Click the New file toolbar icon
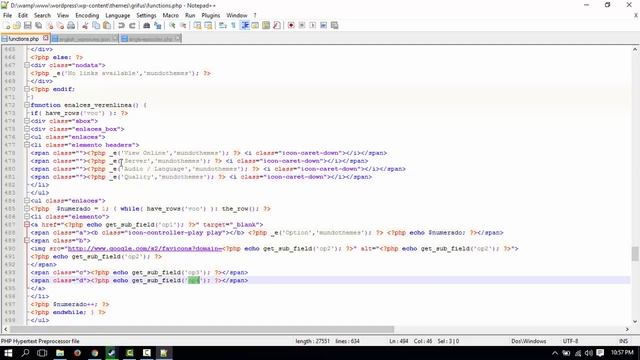 coord(7,25)
